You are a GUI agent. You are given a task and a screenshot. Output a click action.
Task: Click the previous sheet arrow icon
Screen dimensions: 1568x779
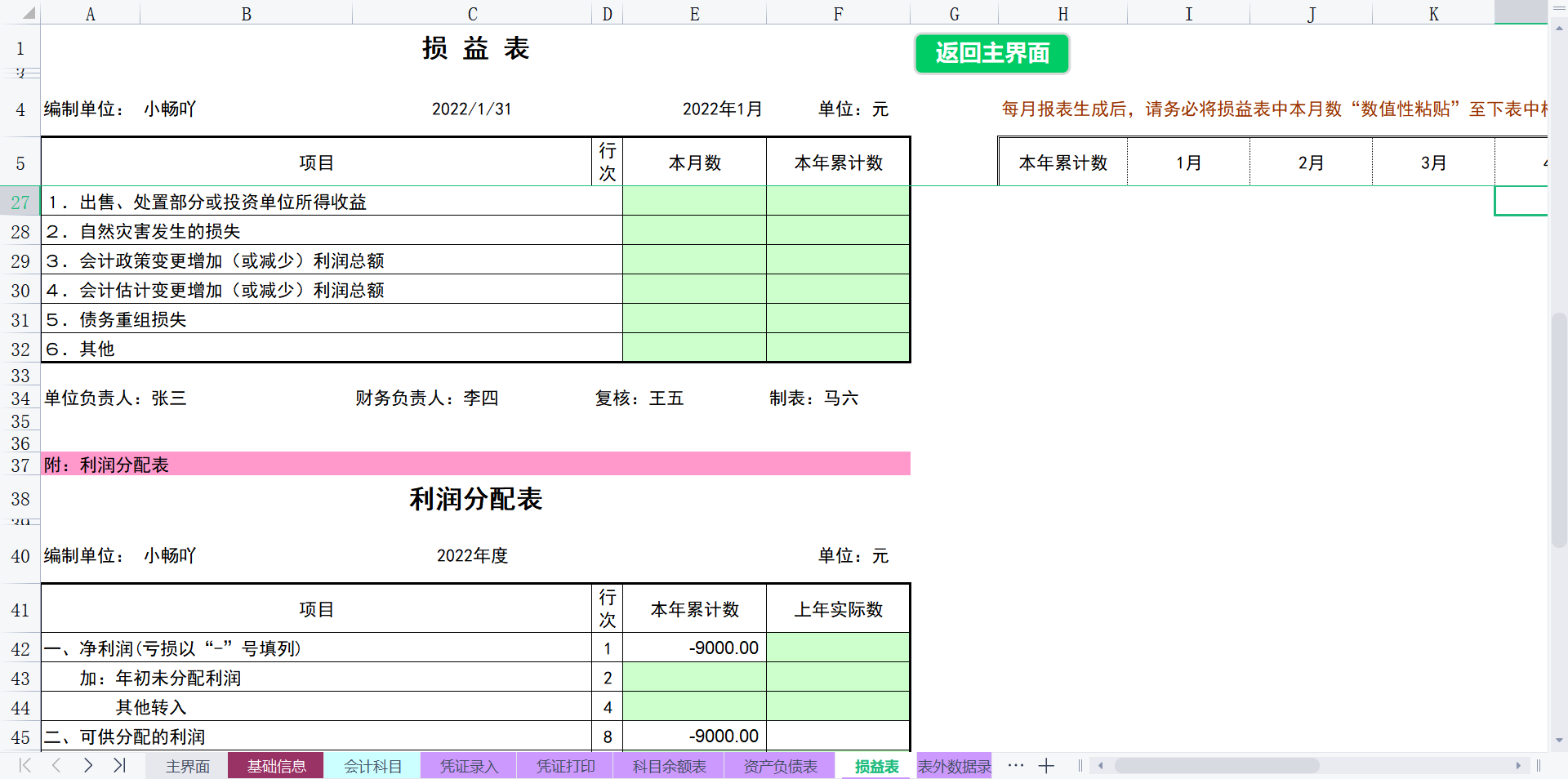(56, 766)
